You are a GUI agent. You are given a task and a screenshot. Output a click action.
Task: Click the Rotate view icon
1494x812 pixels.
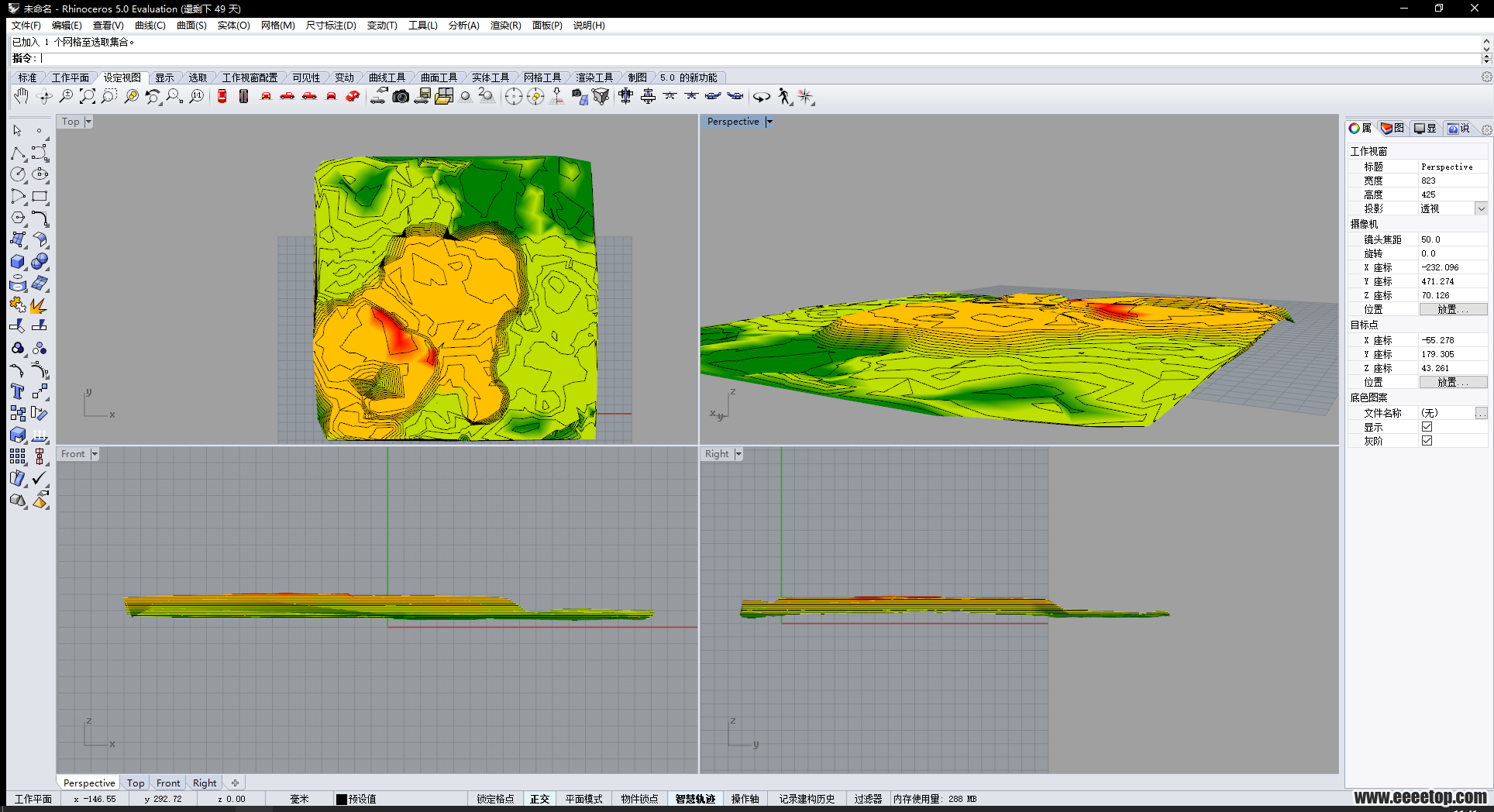point(44,96)
